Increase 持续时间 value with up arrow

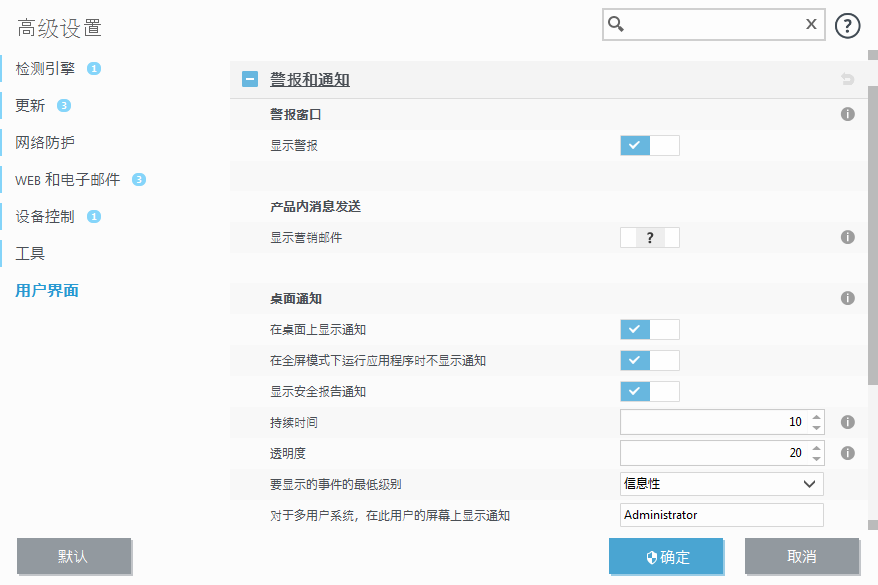(x=817, y=417)
